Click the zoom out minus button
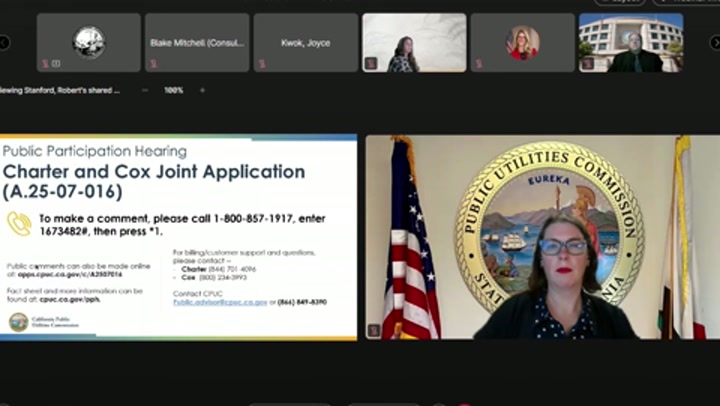The image size is (720, 406). coord(144,90)
